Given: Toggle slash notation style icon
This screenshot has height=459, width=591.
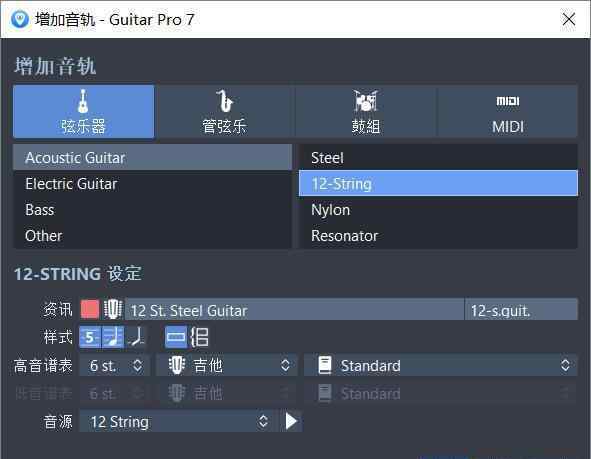Looking at the screenshot, I should coord(136,337).
